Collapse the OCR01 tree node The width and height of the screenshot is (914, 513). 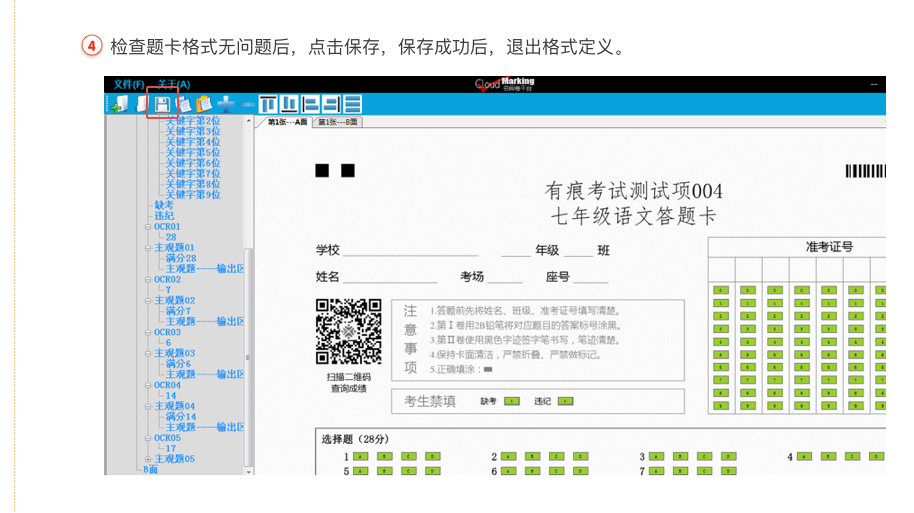pos(147,227)
